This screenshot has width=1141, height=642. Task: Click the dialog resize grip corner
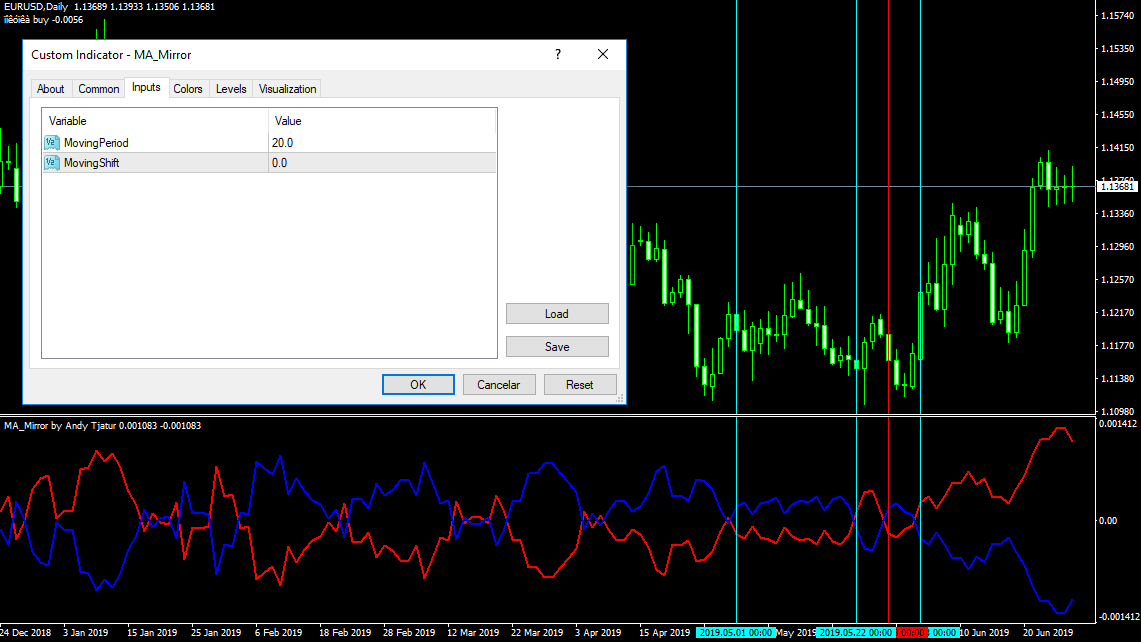[x=620, y=398]
